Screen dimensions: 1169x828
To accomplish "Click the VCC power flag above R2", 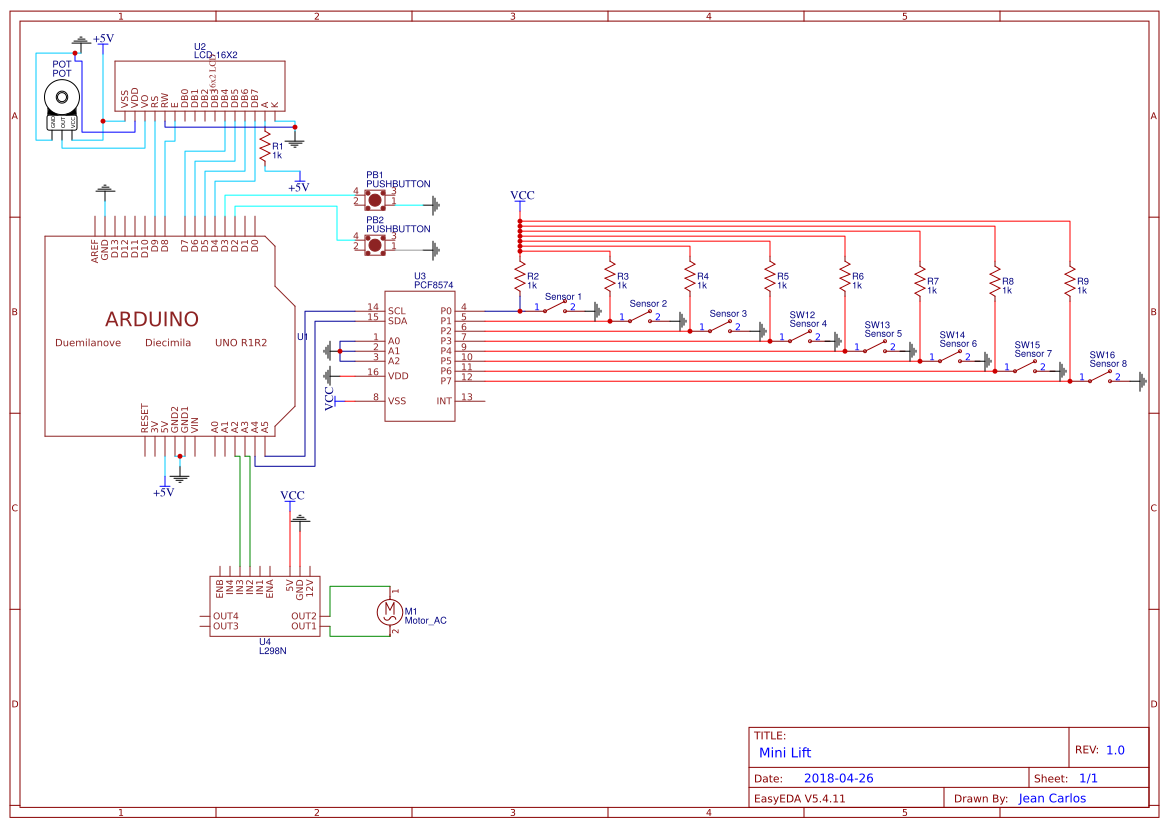I will pos(520,195).
